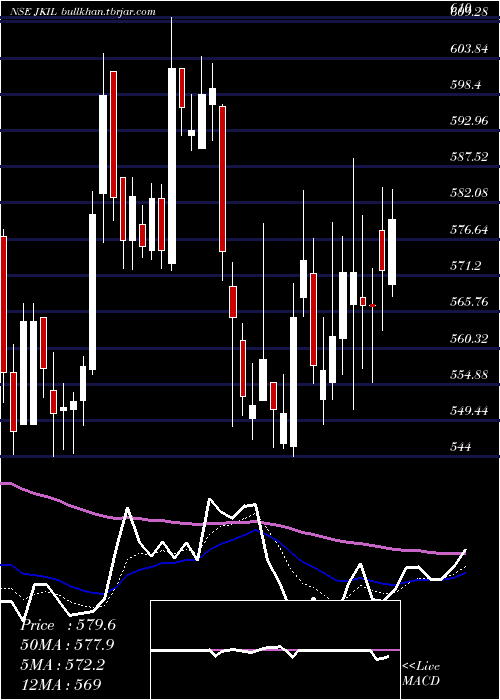Click the 5MA : 572.2 readout
500x700 pixels.
tap(62, 665)
